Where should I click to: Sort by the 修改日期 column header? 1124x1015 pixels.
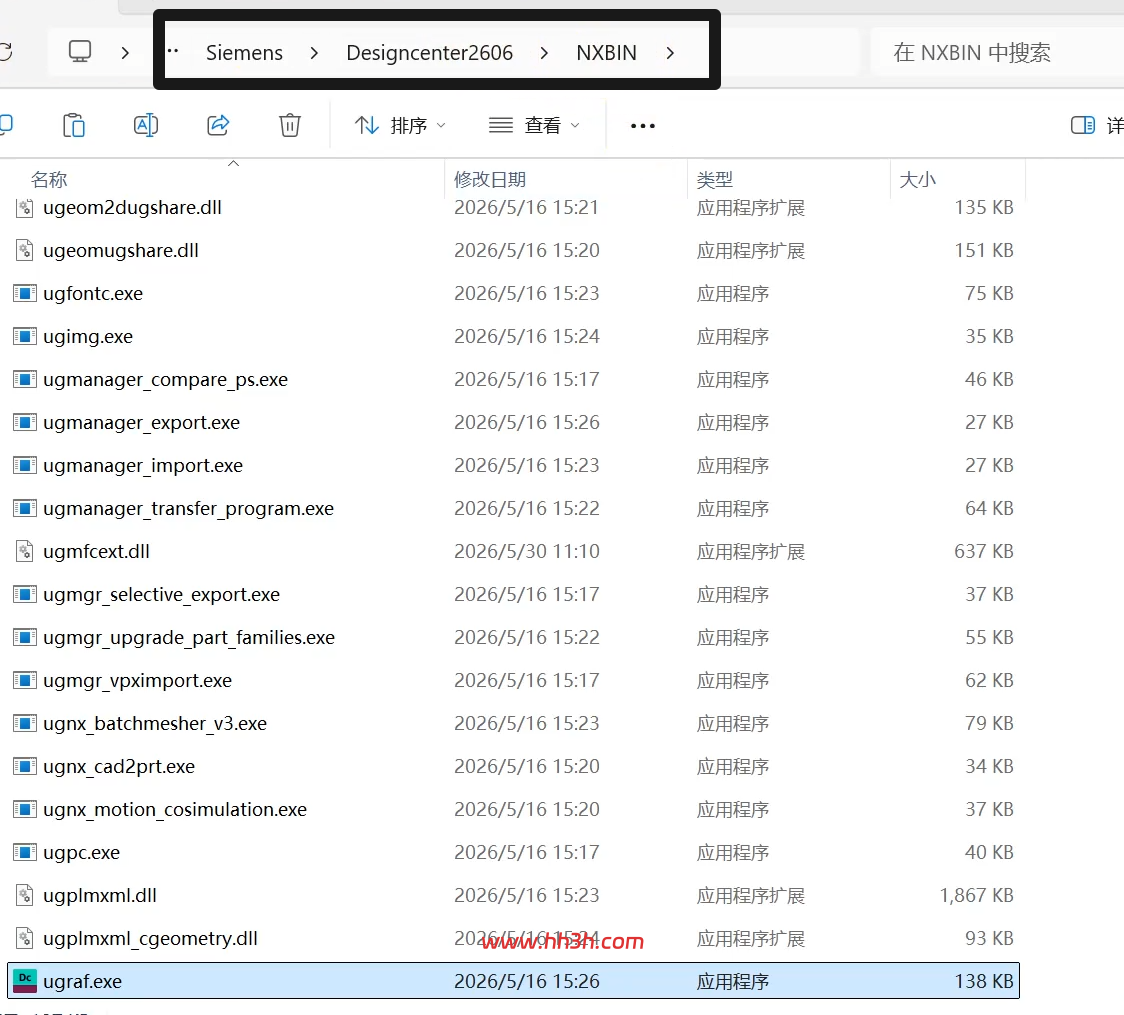[x=490, y=179]
